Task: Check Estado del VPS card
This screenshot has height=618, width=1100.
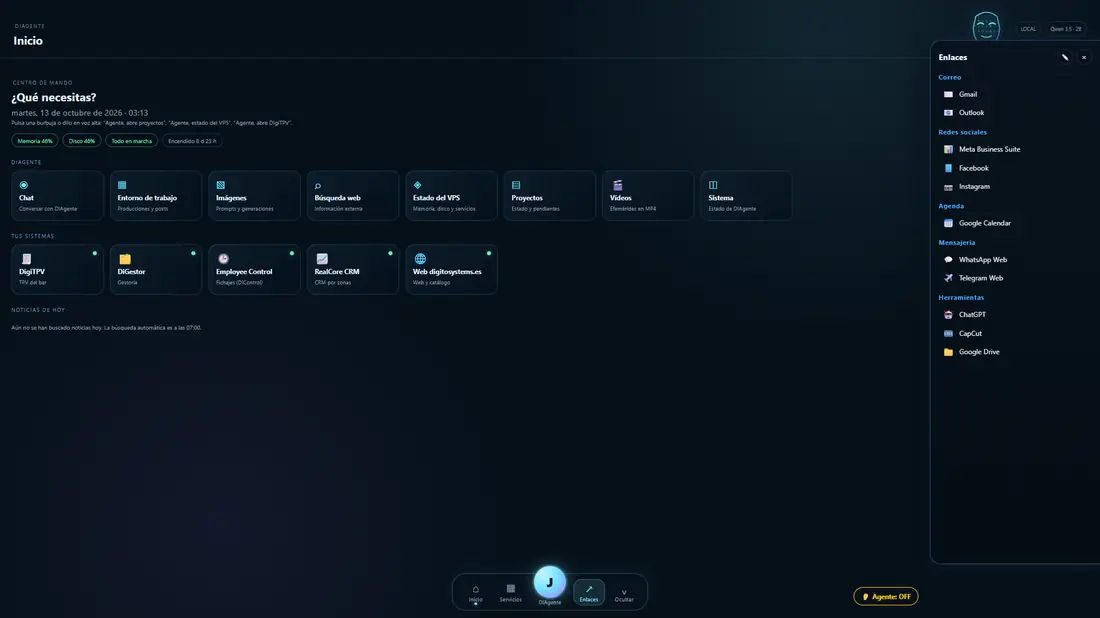Action: click(451, 196)
